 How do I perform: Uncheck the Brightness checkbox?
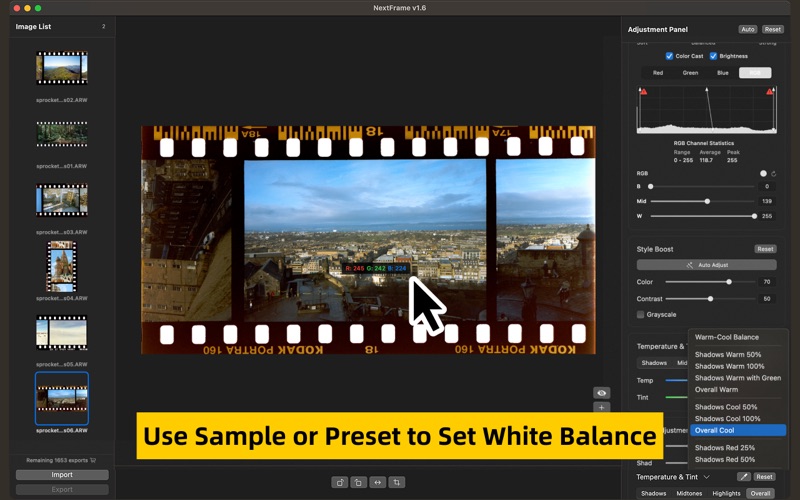(713, 56)
